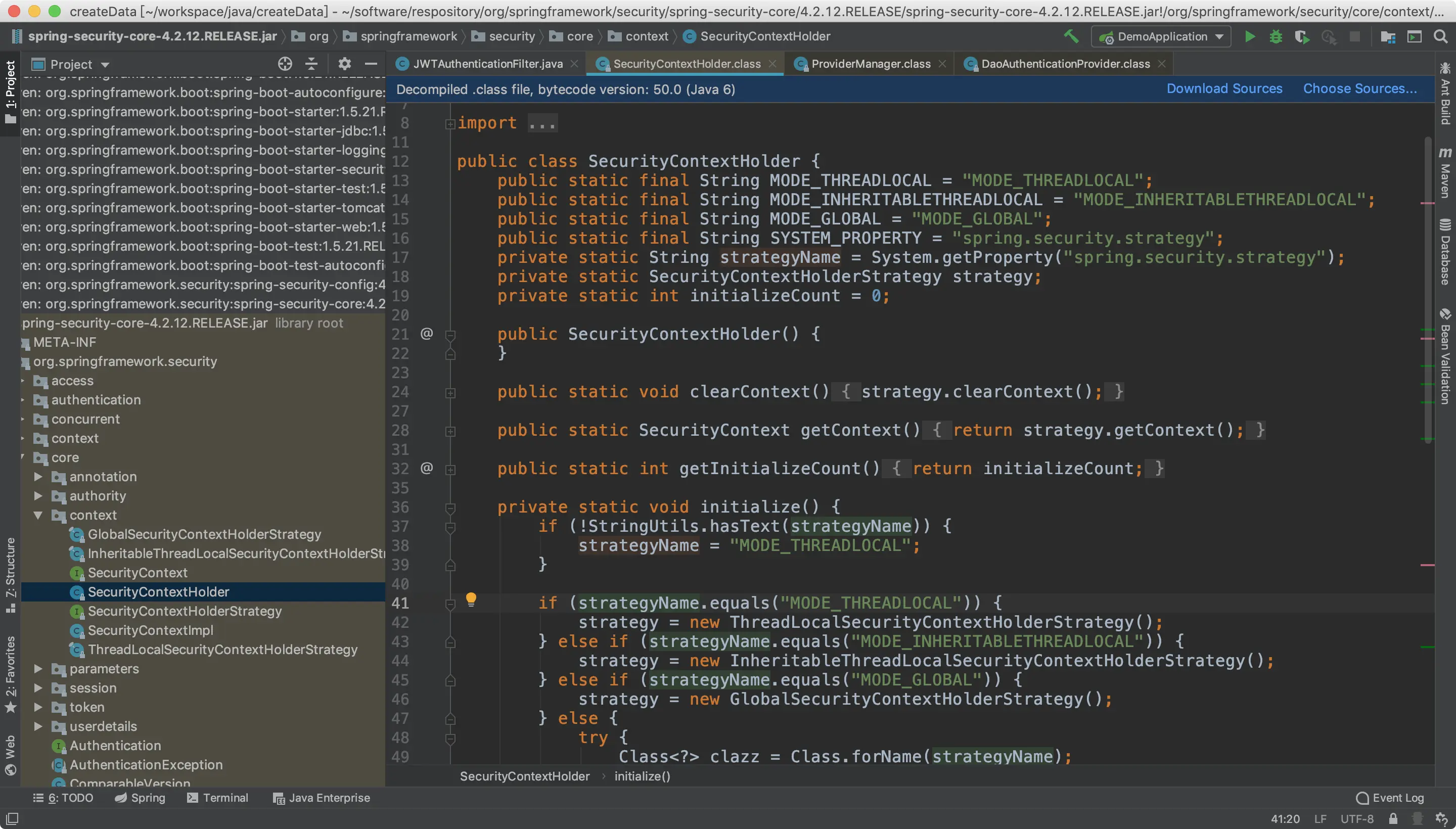This screenshot has height=829, width=1456.
Task: Click the Choose Sources link
Action: 1360,89
